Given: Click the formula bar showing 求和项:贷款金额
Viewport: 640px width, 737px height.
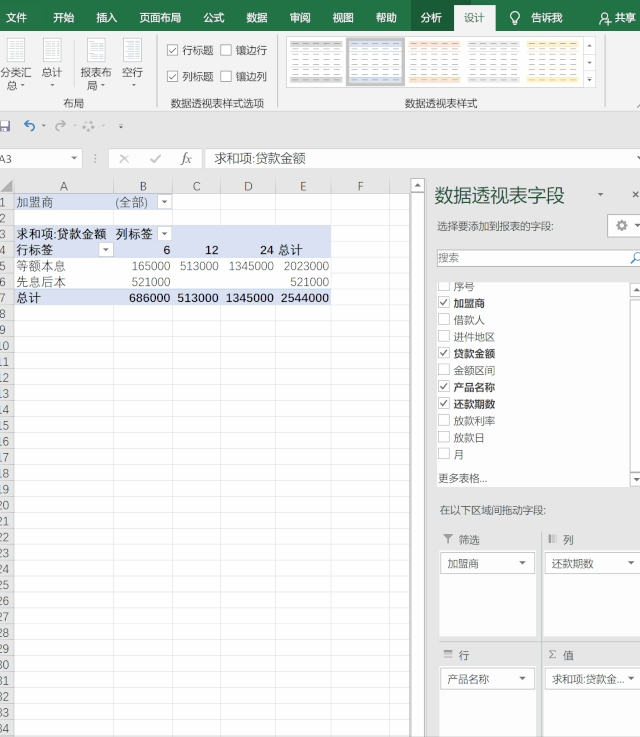Looking at the screenshot, I should click(421, 159).
